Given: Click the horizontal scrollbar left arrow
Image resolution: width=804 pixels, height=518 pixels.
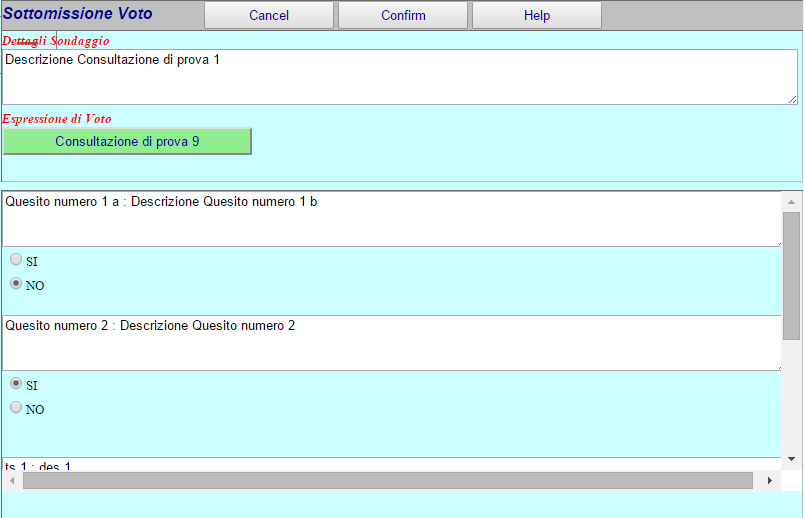Looking at the screenshot, I should 12,481.
